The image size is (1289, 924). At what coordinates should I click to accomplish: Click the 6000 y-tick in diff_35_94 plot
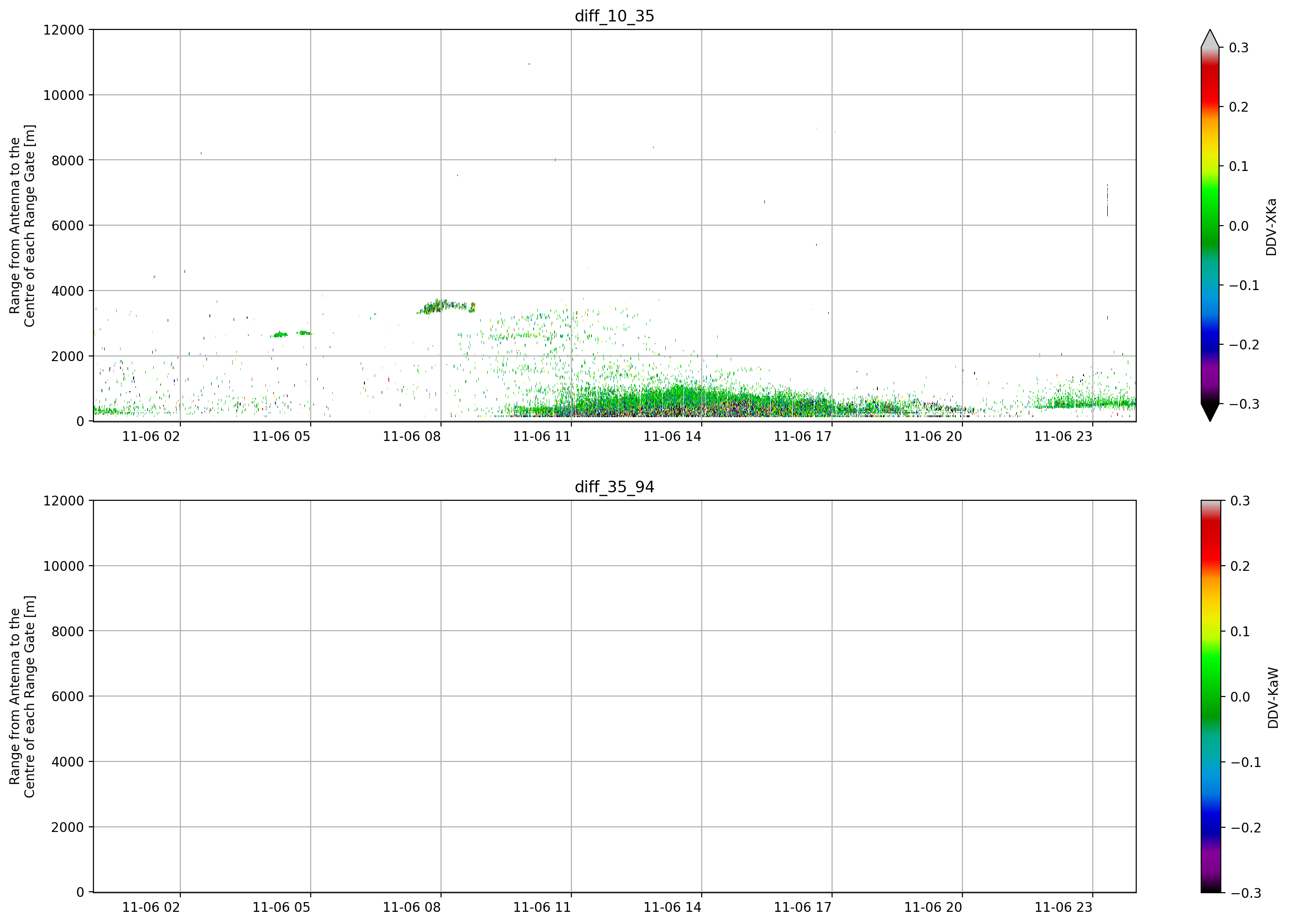click(68, 697)
